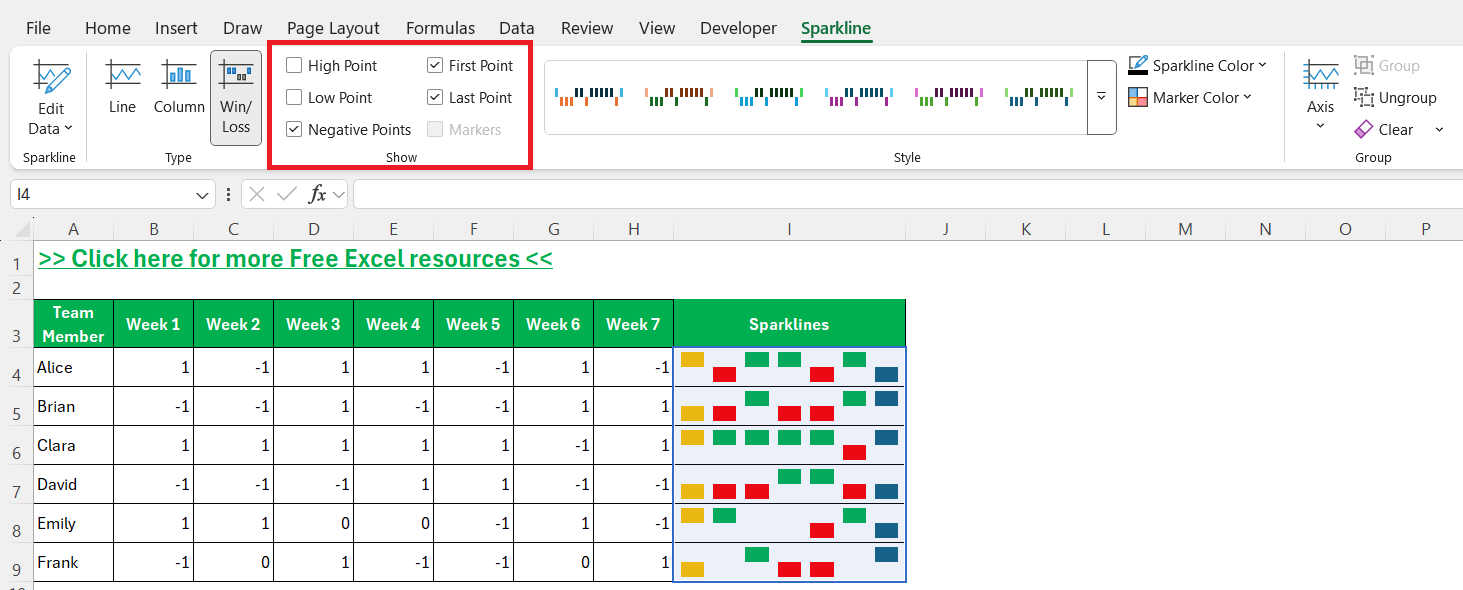1463x590 pixels.
Task: Select the Column sparkline type
Action: pos(179,87)
